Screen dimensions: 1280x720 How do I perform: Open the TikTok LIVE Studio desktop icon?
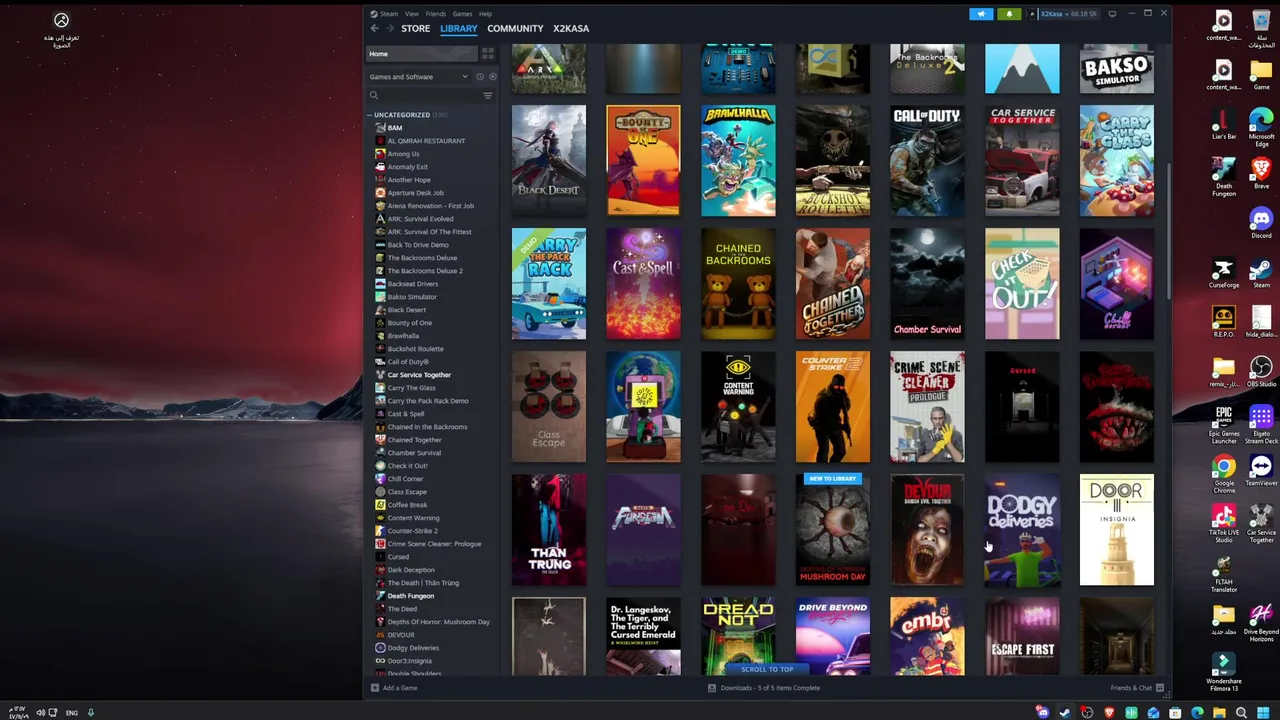1224,521
